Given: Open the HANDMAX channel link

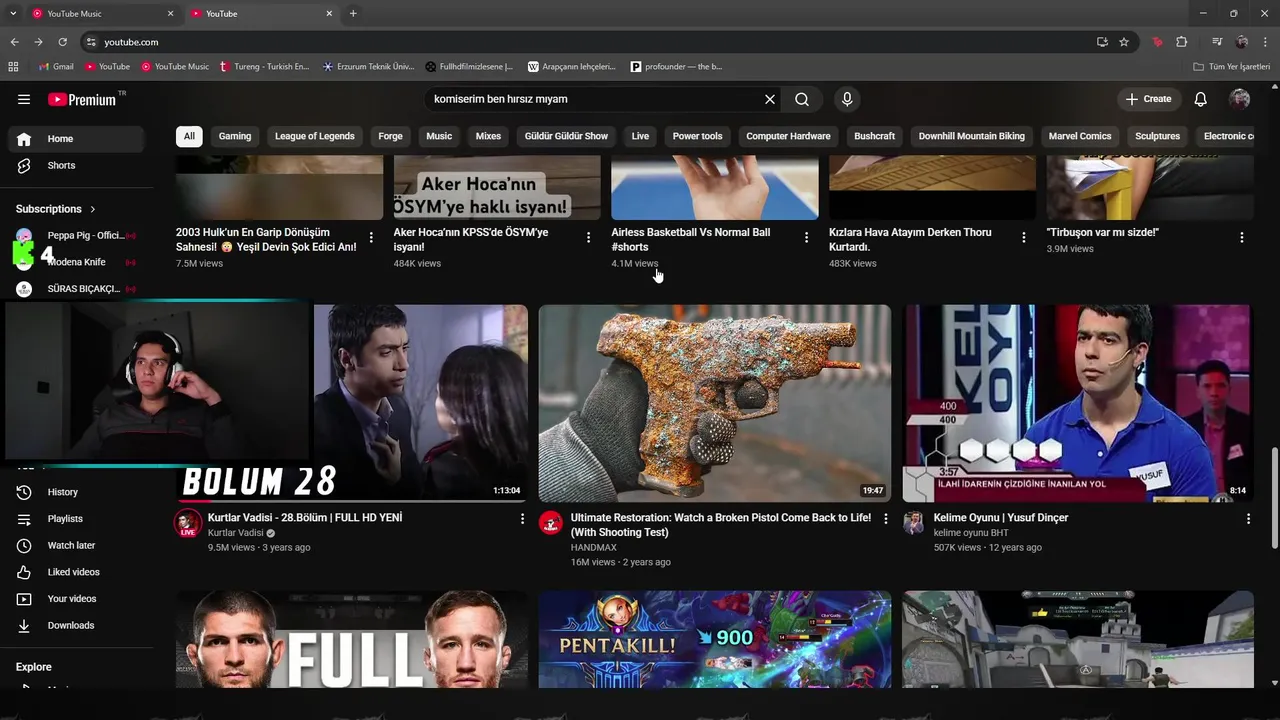Looking at the screenshot, I should [x=594, y=548].
